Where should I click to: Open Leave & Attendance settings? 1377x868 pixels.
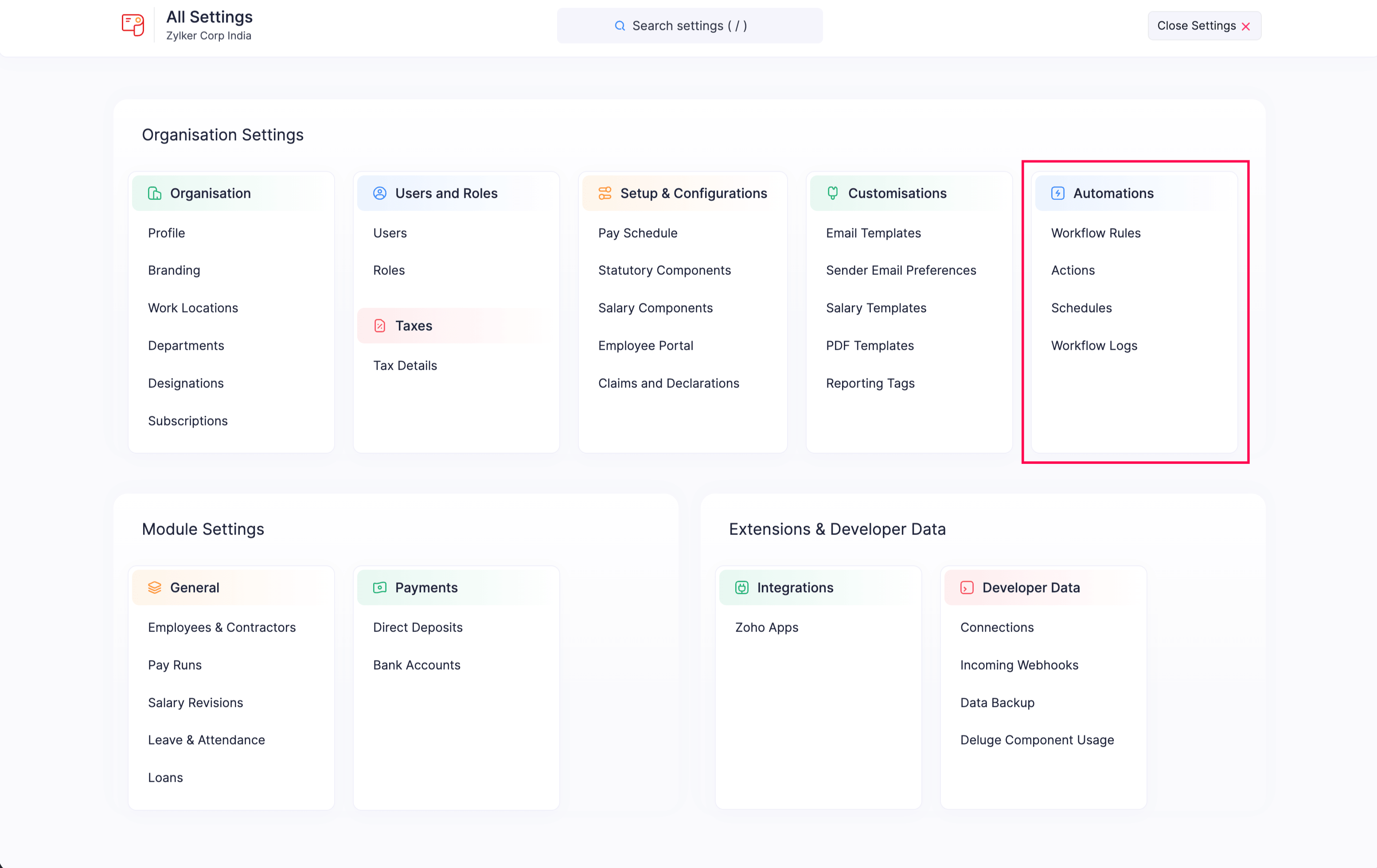coord(207,740)
